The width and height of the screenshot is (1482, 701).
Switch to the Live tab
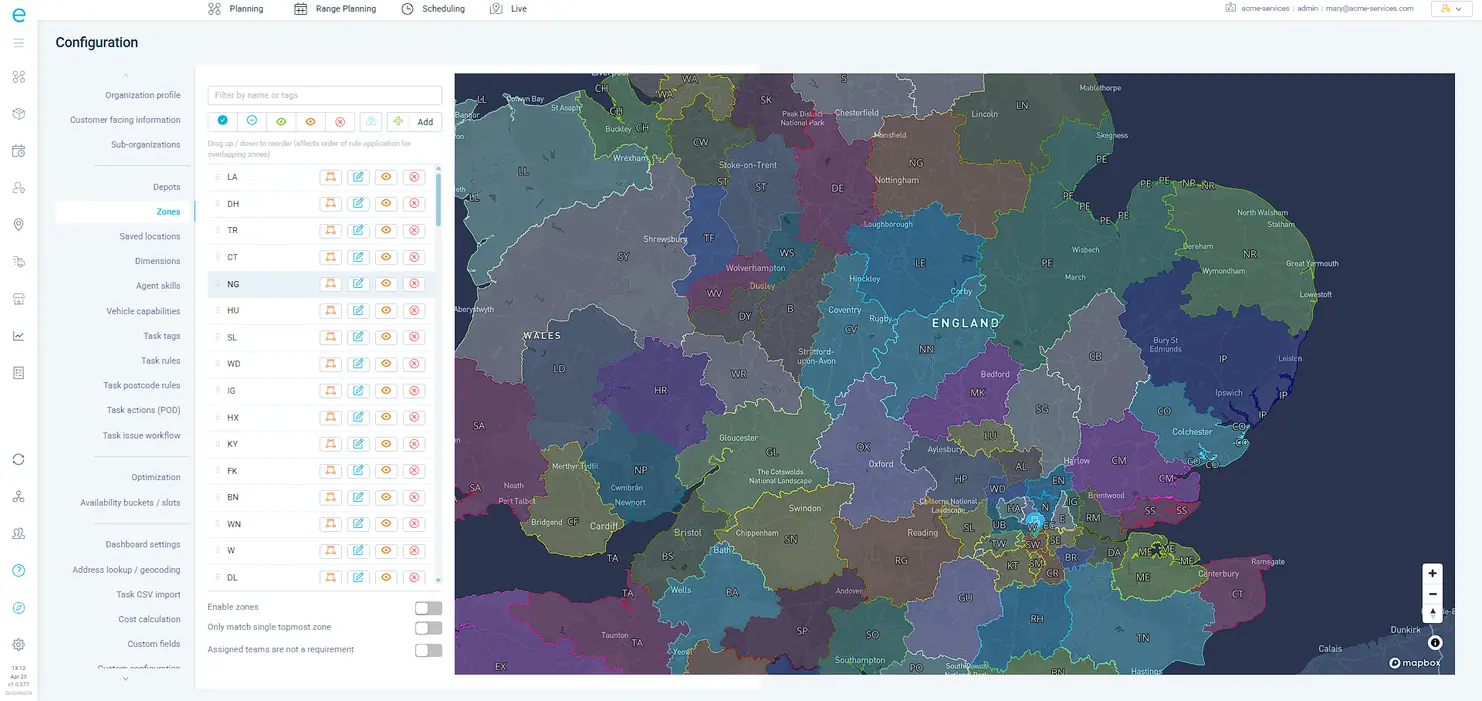click(508, 8)
